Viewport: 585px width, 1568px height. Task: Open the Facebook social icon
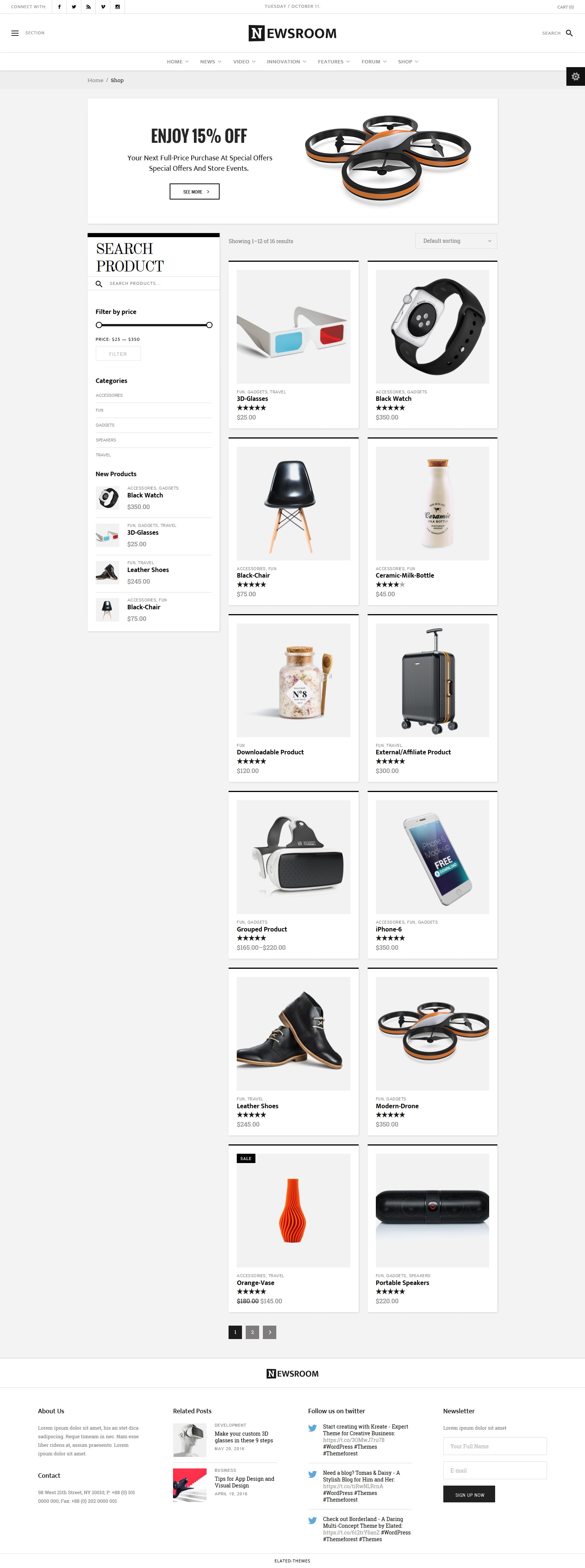59,7
